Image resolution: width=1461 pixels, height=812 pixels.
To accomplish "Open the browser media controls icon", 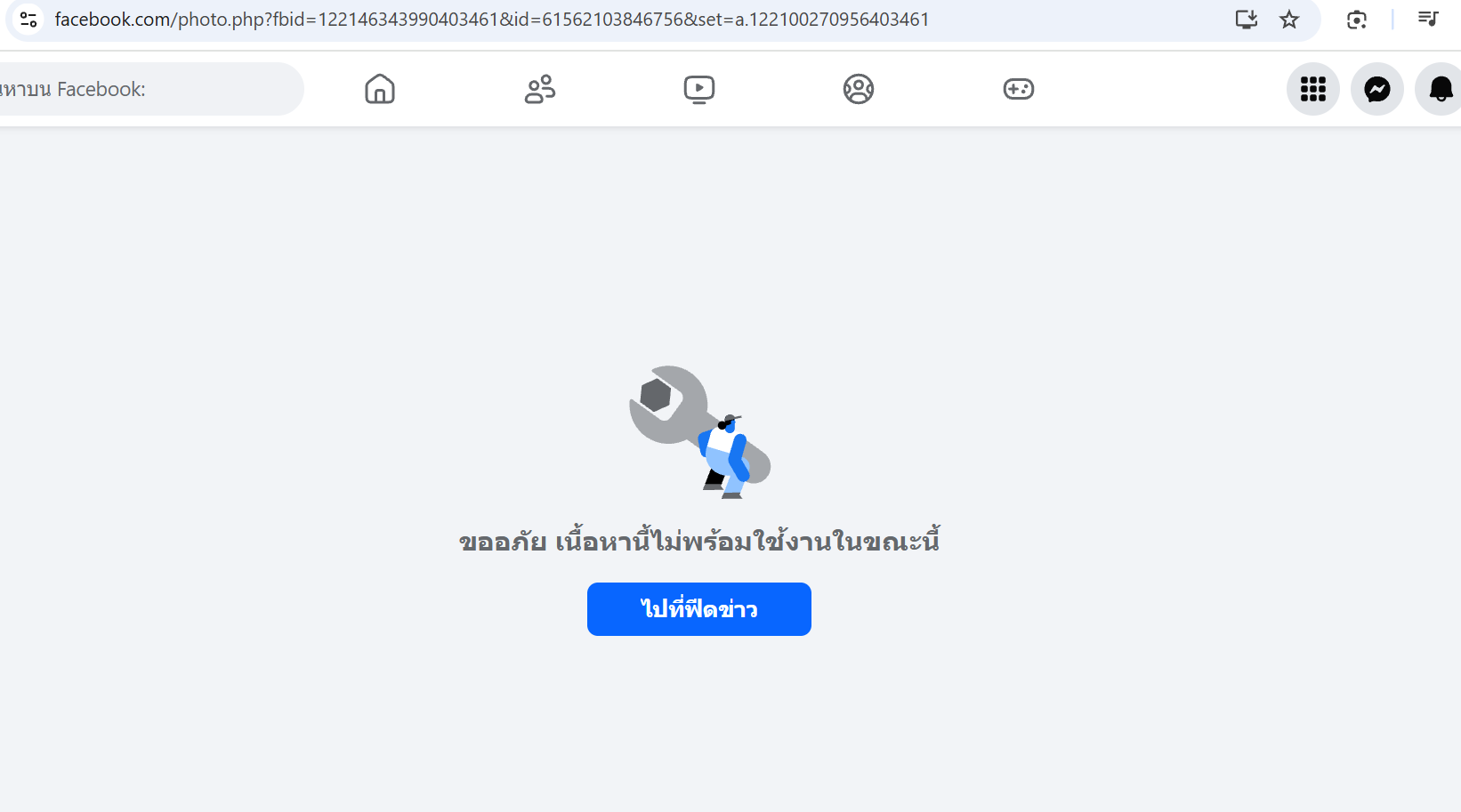I will (1428, 19).
